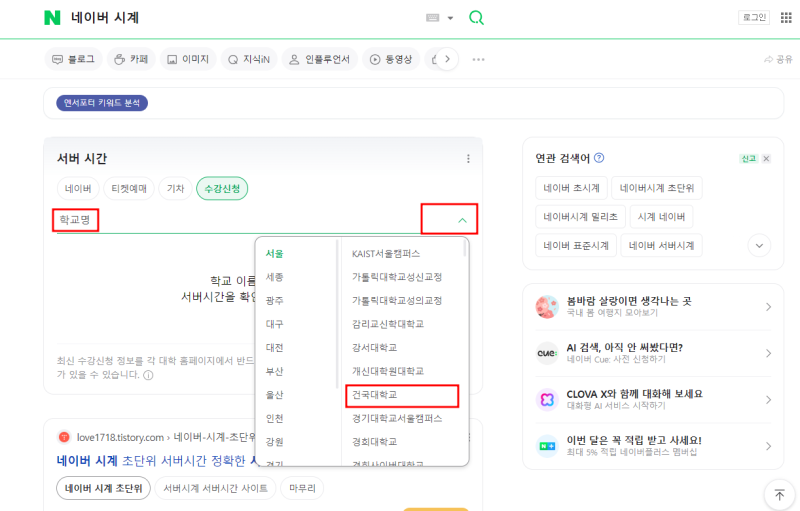The width and height of the screenshot is (800, 511).
Task: Choose 경기대학교서울캠퍼스 from the school list
Action: [397, 418]
